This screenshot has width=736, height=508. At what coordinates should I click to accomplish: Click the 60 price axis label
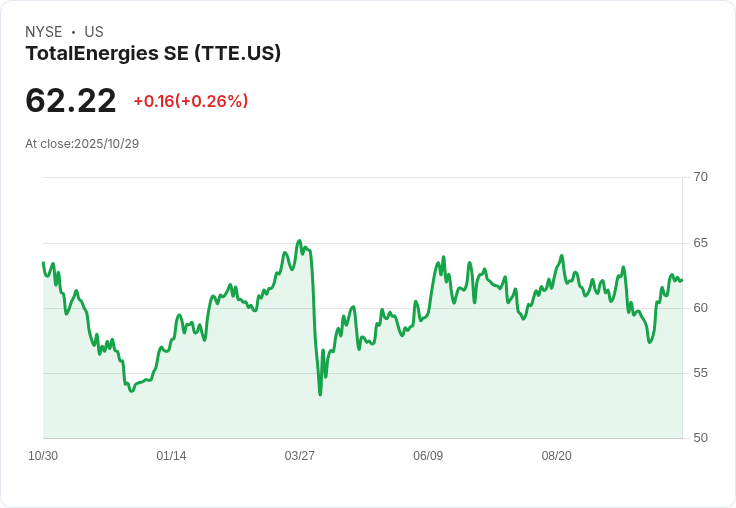tap(700, 308)
